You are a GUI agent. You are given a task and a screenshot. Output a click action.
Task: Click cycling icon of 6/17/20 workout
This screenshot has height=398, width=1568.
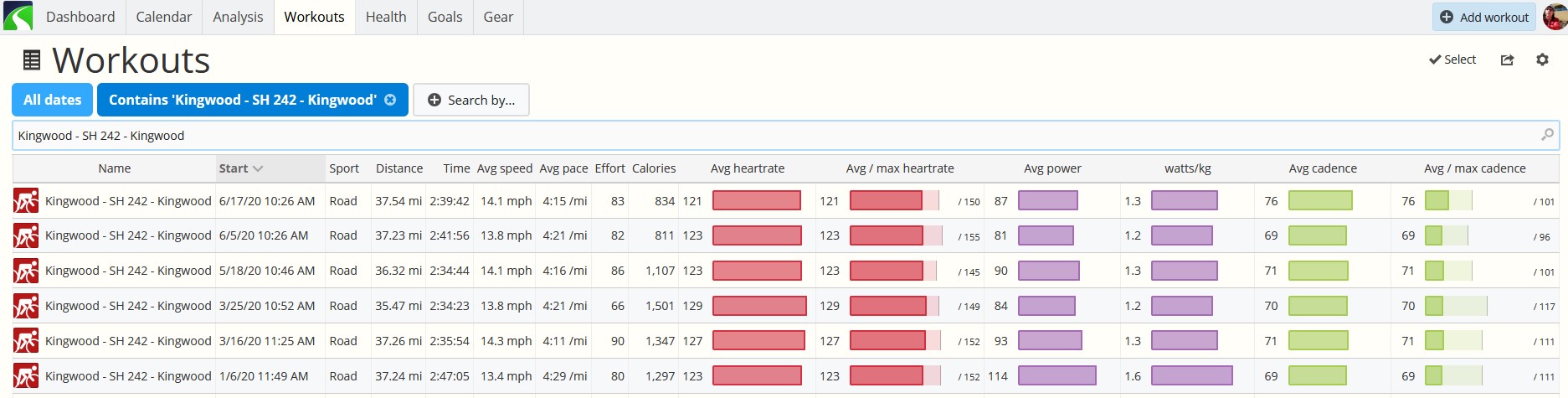click(x=26, y=201)
